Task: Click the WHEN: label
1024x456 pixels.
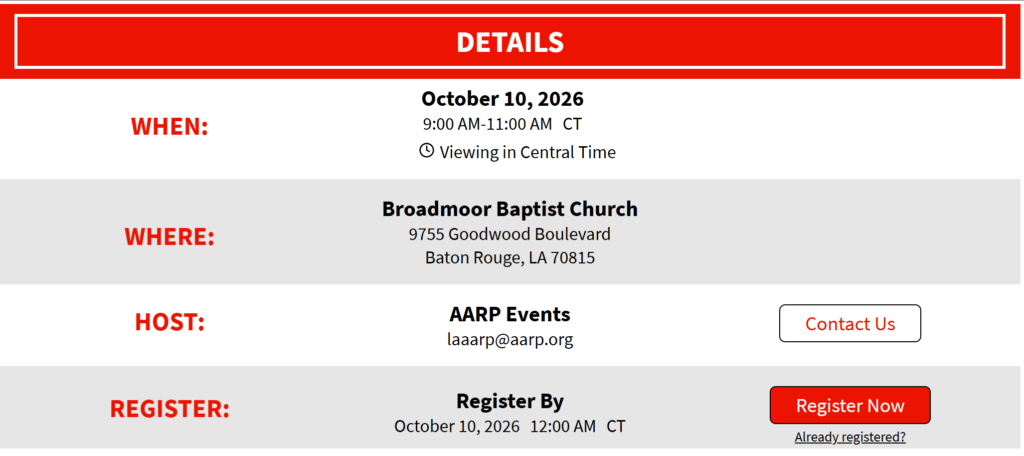Action: tap(170, 126)
